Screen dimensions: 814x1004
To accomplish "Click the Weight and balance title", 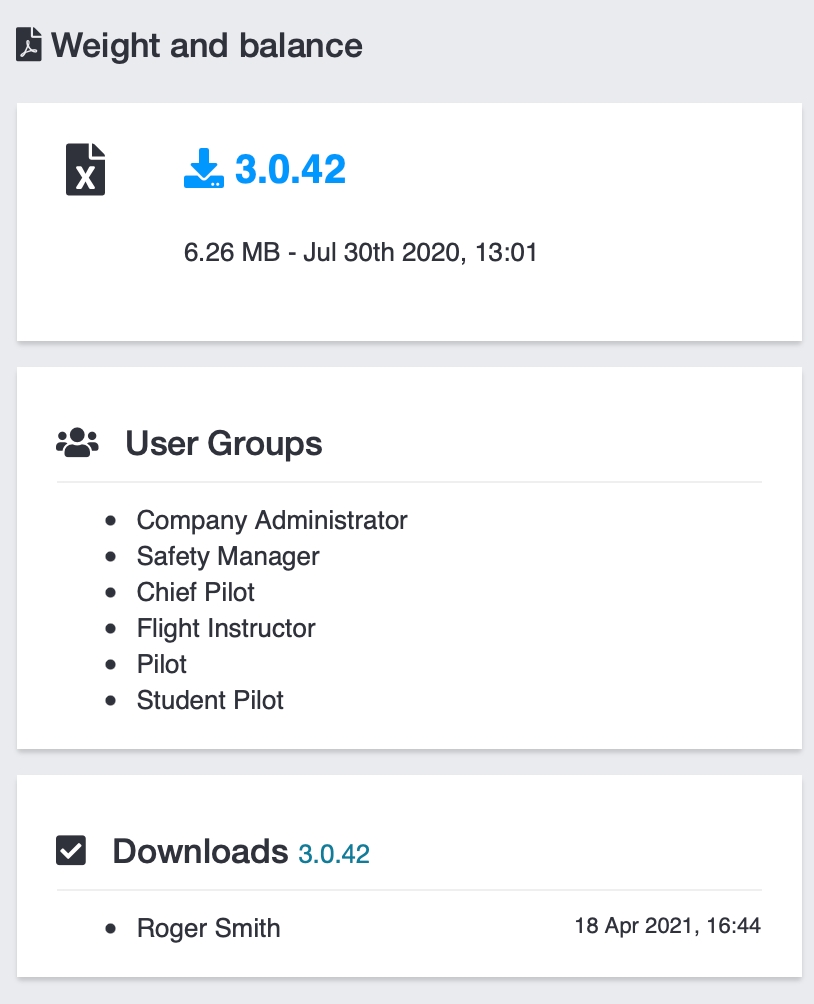I will click(x=207, y=45).
